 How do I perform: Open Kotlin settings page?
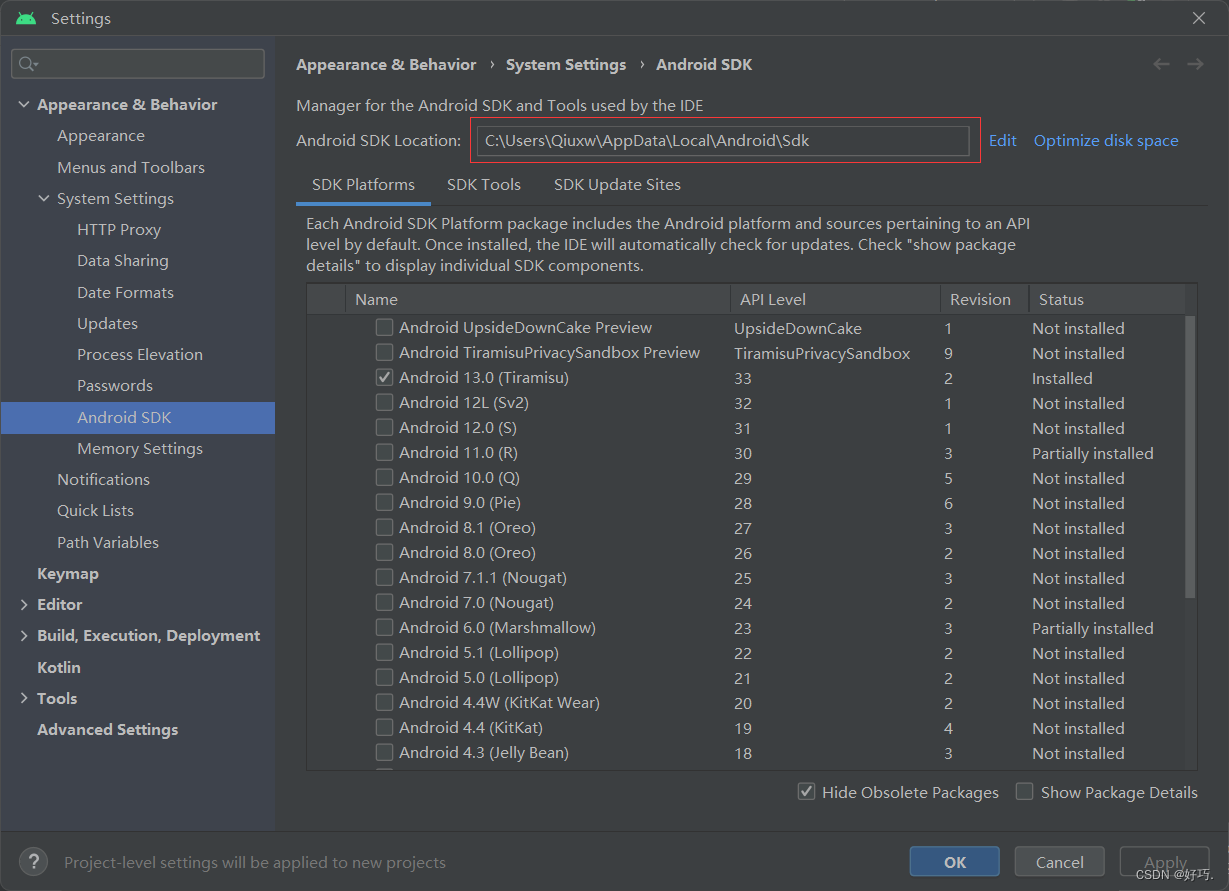(59, 667)
